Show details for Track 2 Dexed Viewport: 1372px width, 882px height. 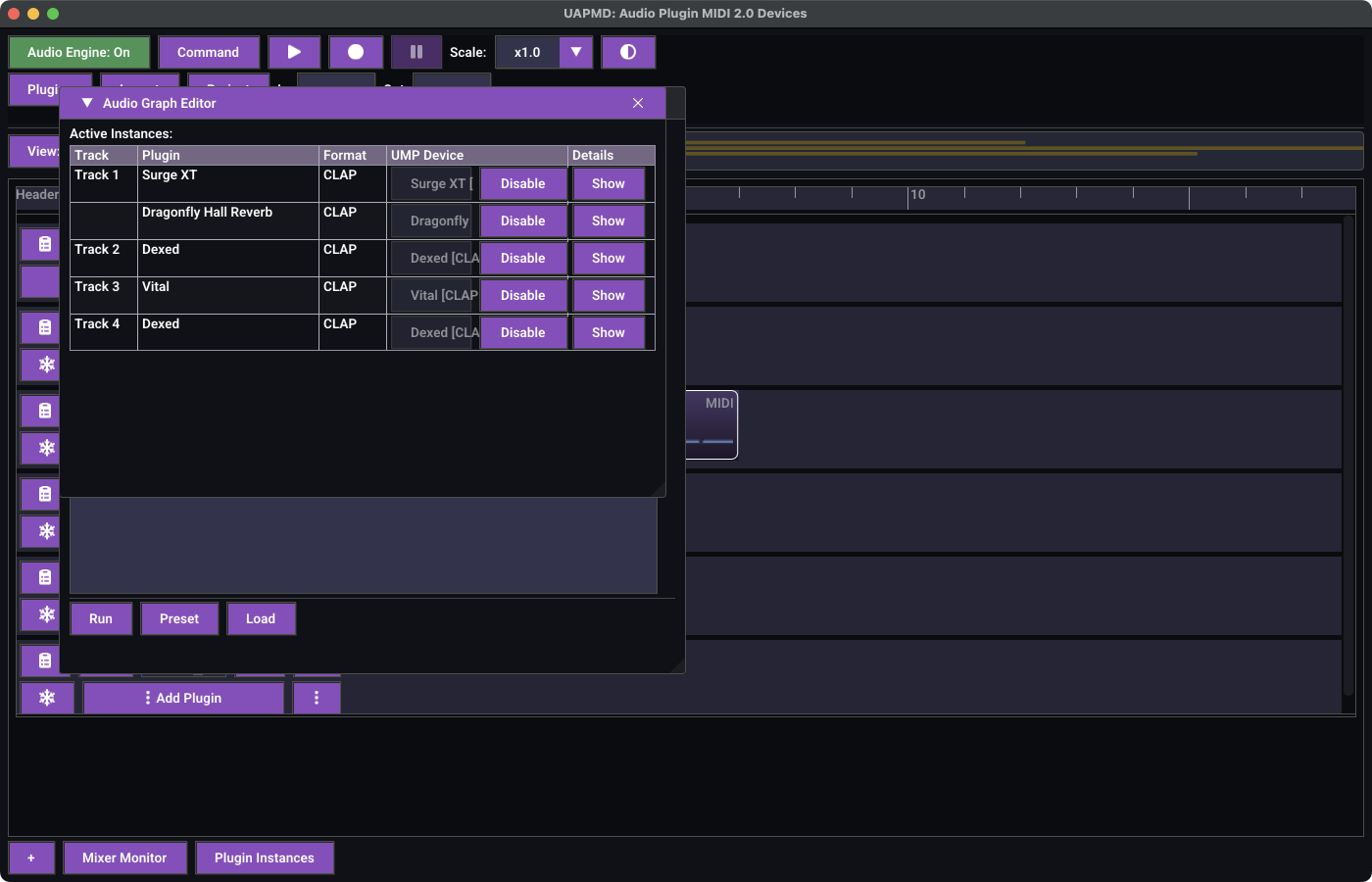tap(609, 258)
